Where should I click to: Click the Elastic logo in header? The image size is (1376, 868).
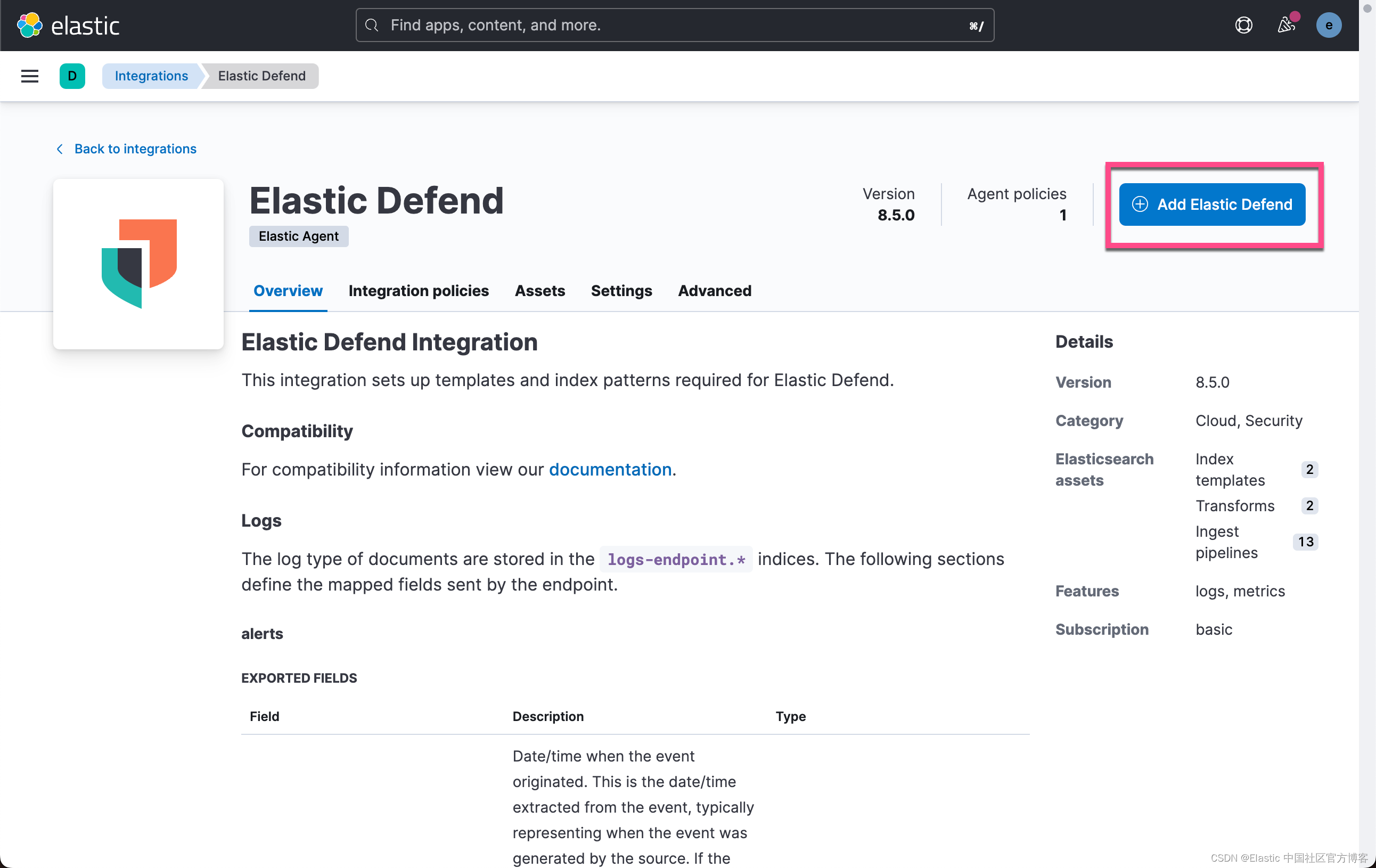pos(68,26)
